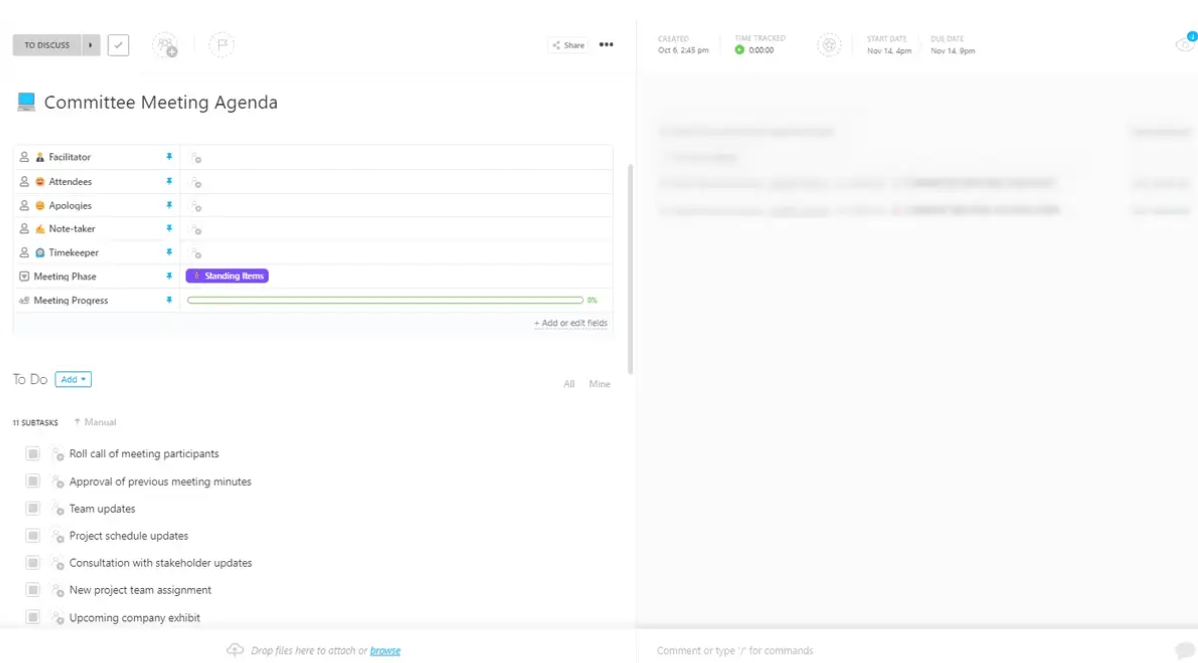This screenshot has width=1198, height=663.
Task: Assign people in Attendees field
Action: coord(196,182)
